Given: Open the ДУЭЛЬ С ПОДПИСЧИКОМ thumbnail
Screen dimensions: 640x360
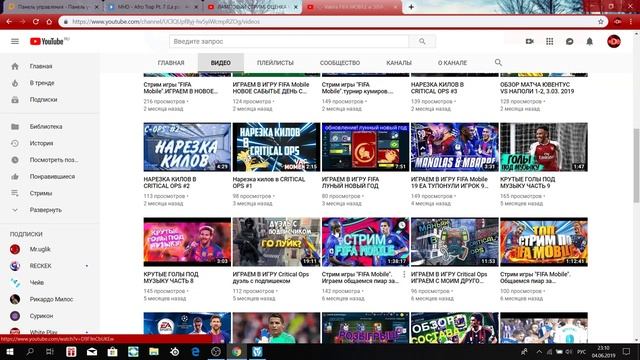Looking at the screenshot, I should (x=276, y=242).
